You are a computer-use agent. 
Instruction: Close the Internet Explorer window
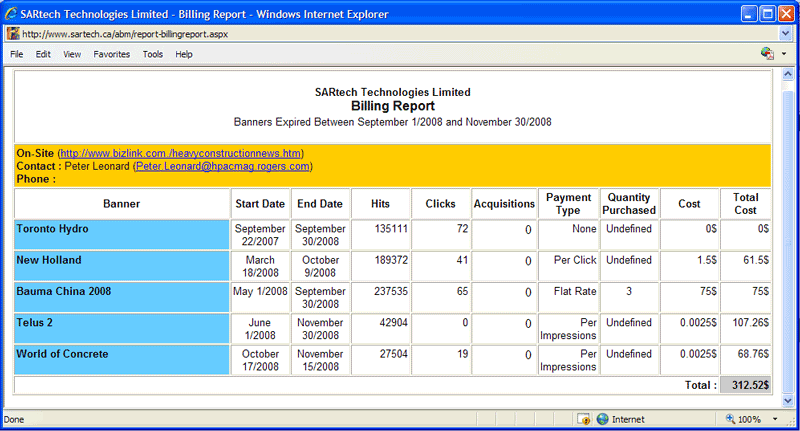[x=786, y=14]
